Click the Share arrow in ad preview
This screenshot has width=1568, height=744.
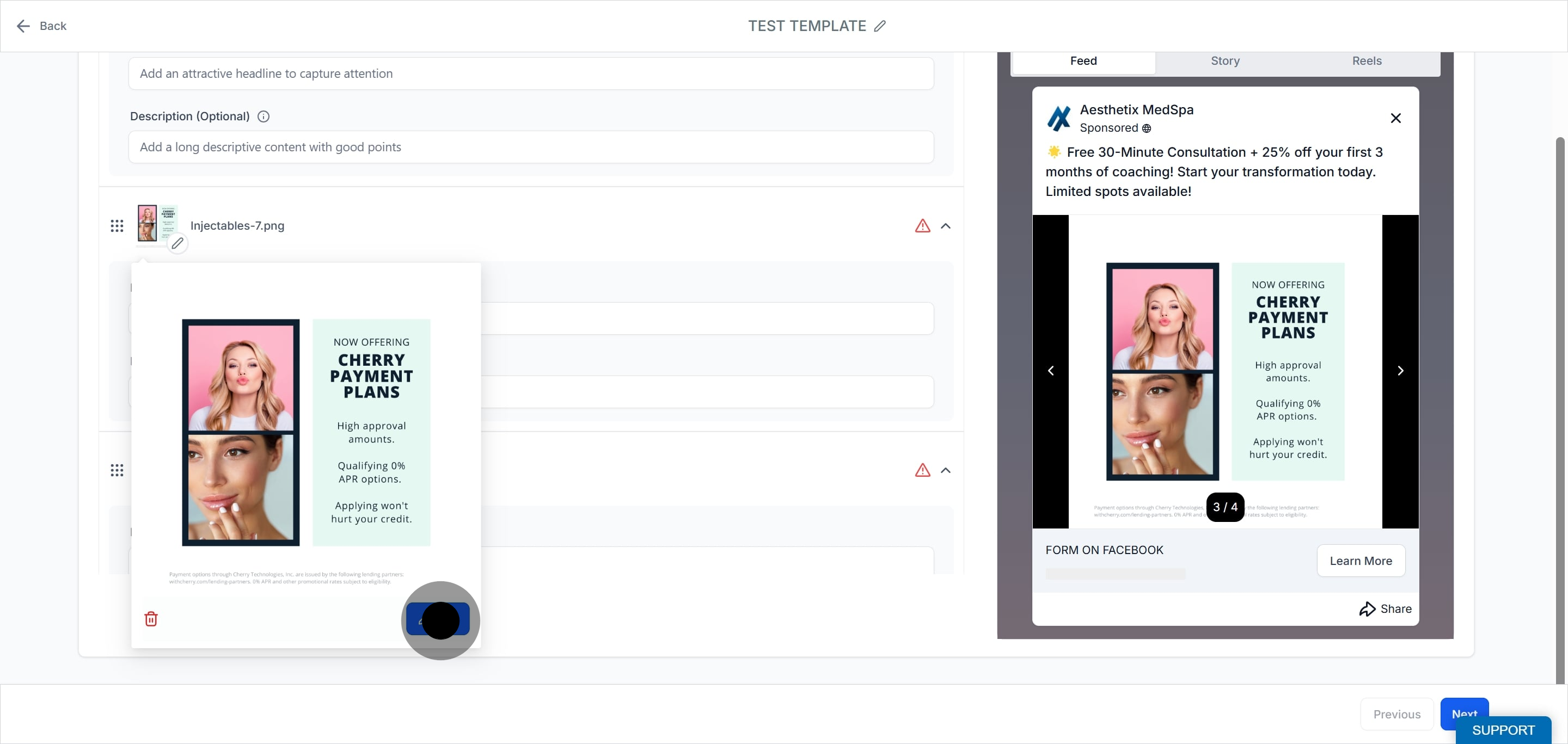coord(1367,609)
